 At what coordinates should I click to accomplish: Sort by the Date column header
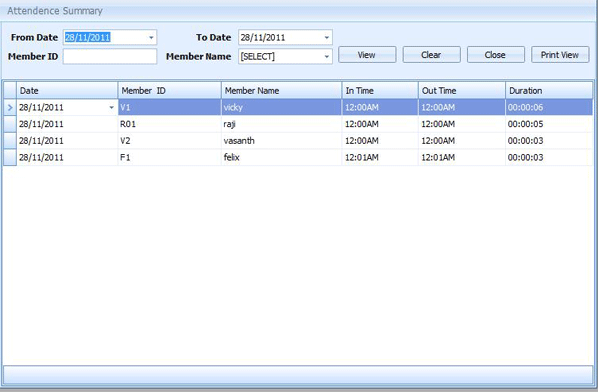(67, 90)
